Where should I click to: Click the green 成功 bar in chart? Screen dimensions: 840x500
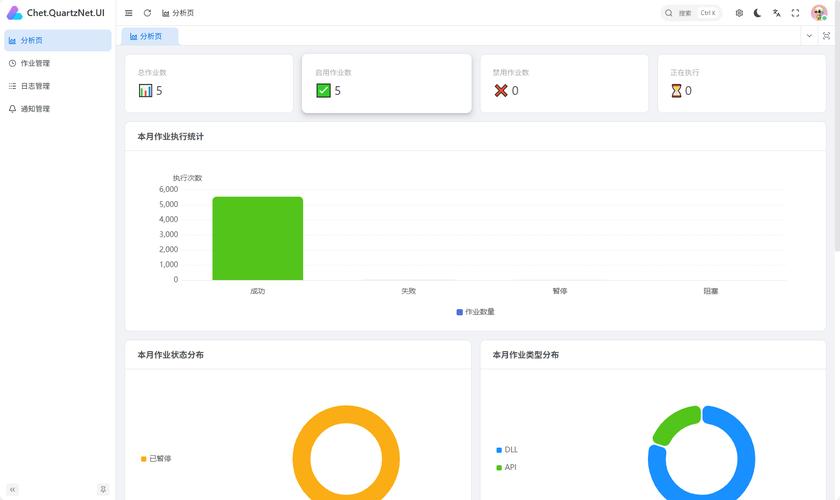[x=257, y=238]
